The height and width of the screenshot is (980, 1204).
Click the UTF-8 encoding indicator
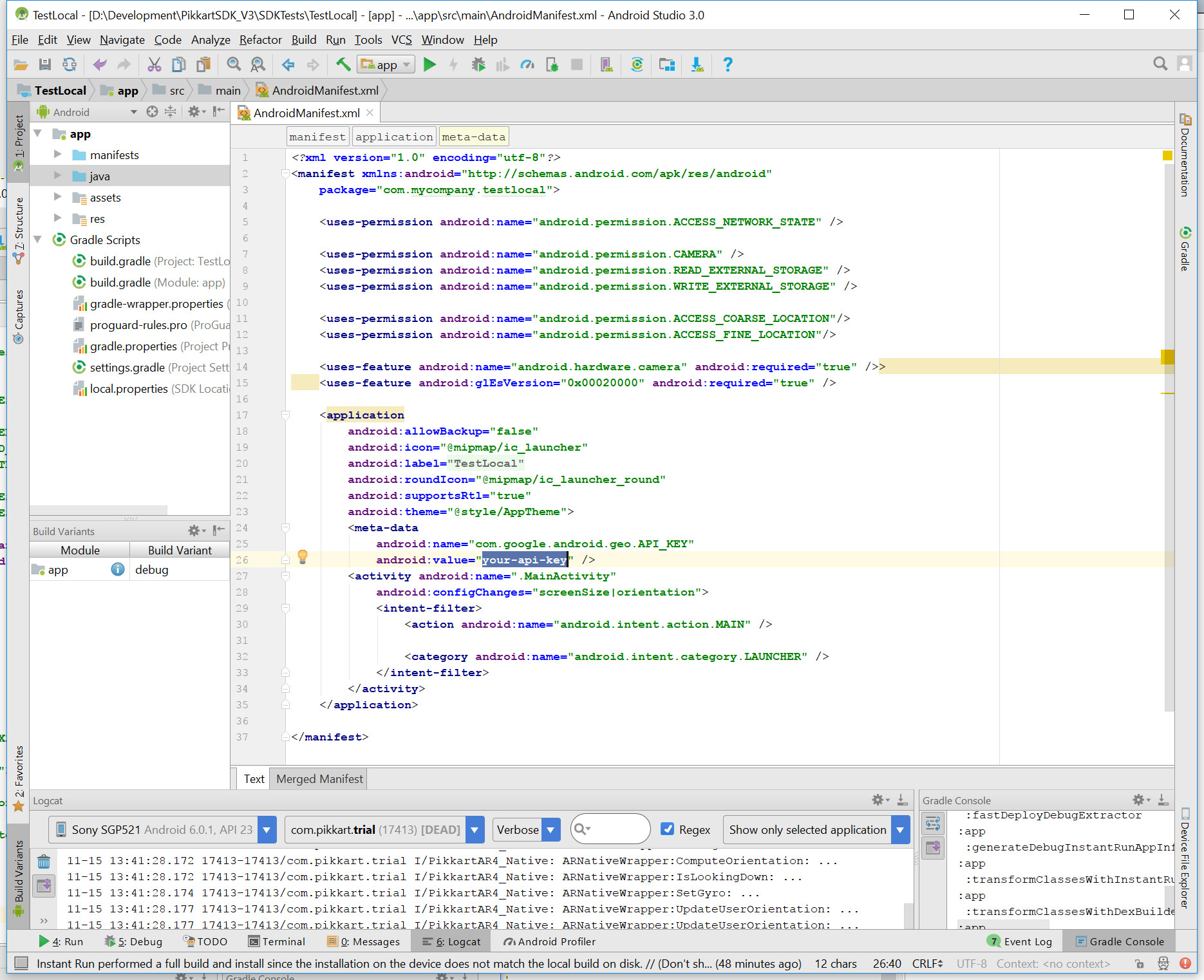point(972,964)
